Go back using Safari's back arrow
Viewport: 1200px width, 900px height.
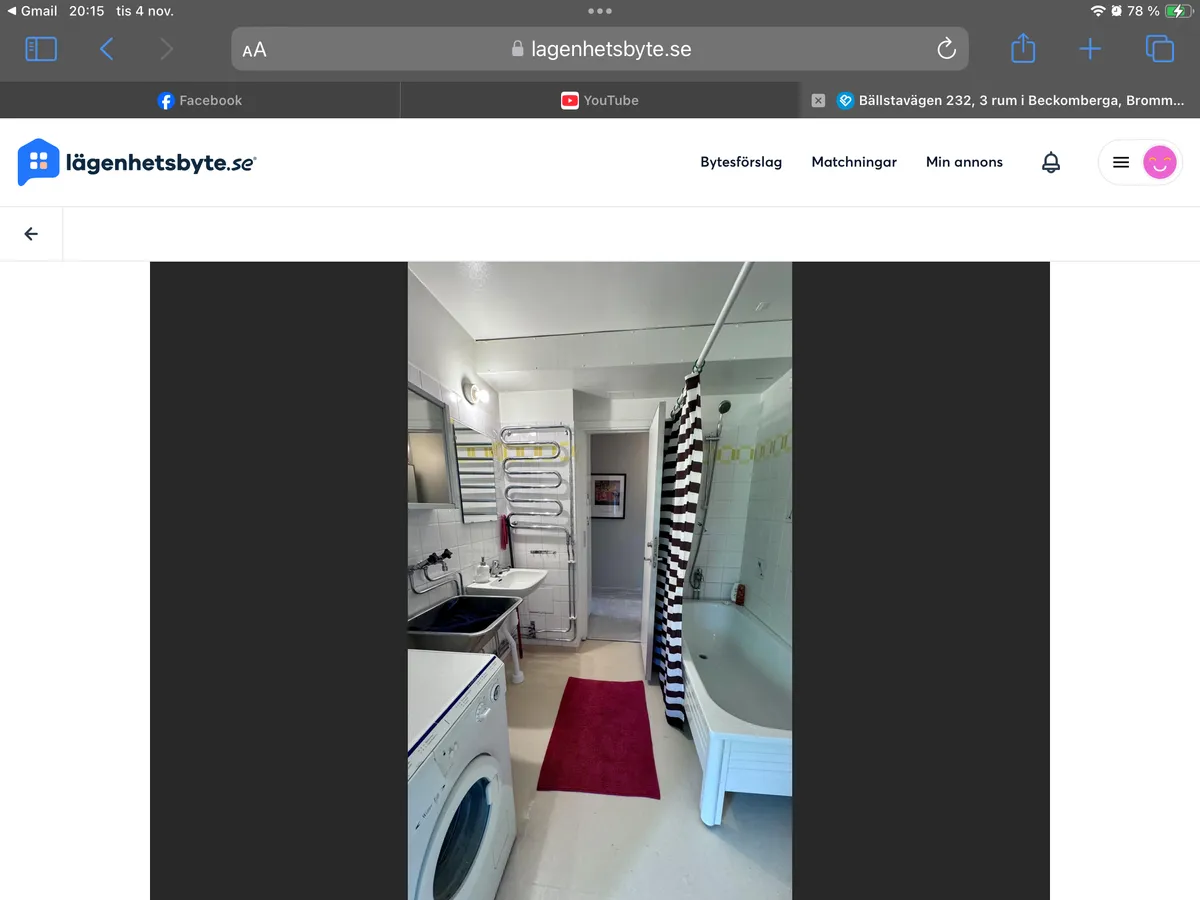pyautogui.click(x=106, y=48)
